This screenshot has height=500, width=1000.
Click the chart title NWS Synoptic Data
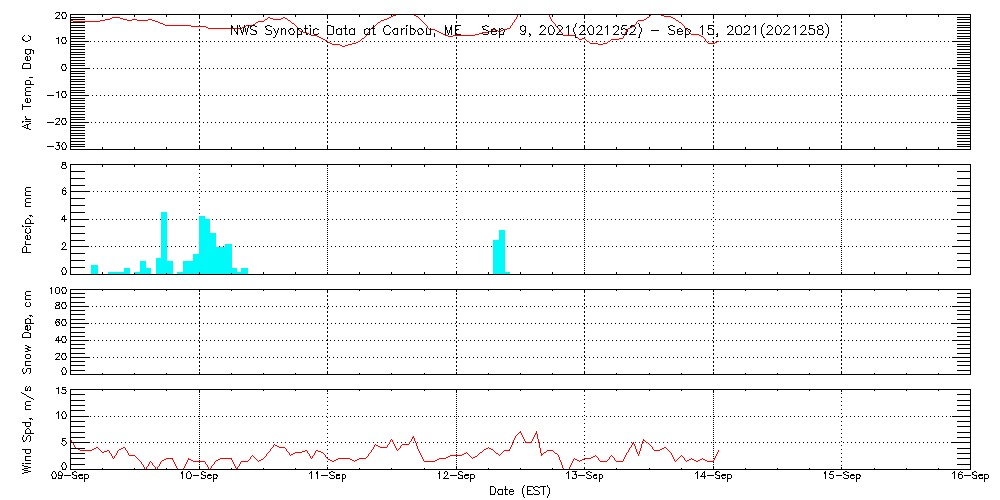[x=529, y=31]
